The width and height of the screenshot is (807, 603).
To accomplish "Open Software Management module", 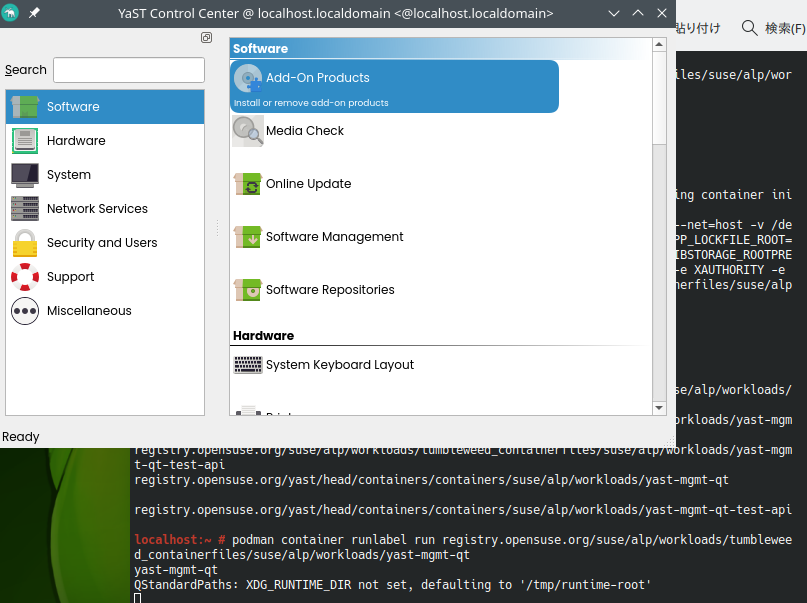I will 335,237.
